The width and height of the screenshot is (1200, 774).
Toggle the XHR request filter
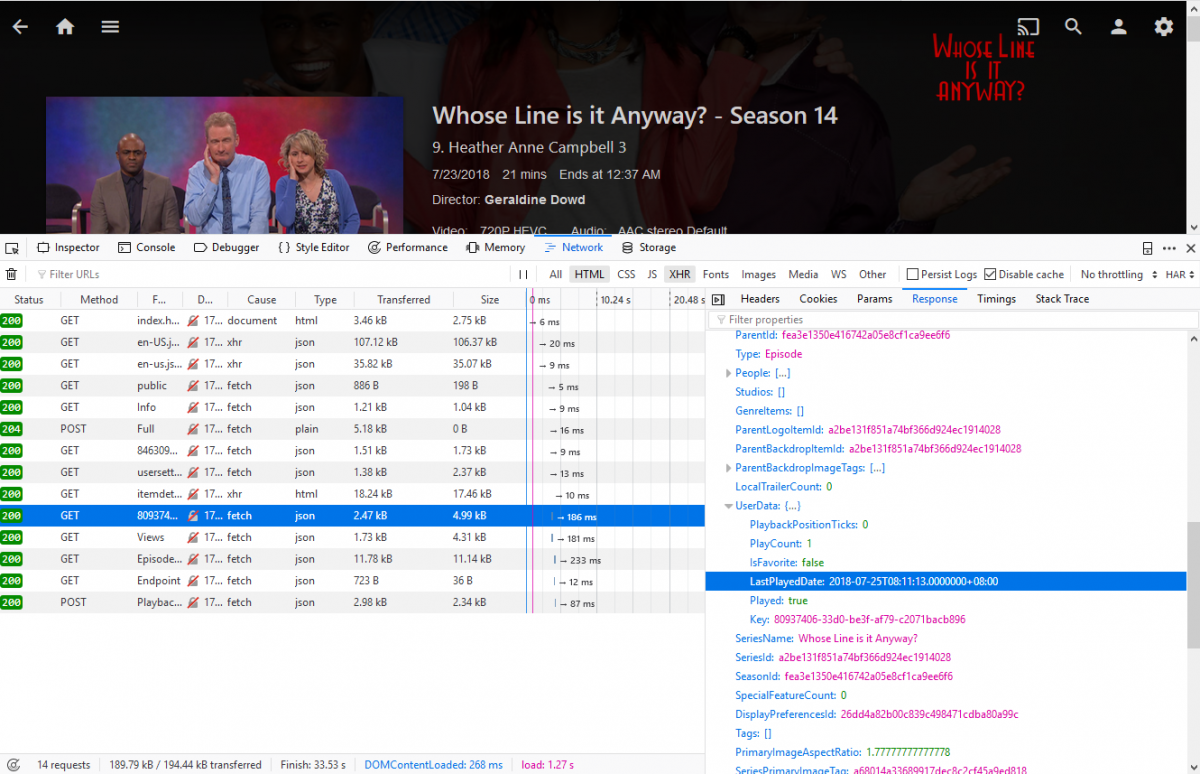680,274
